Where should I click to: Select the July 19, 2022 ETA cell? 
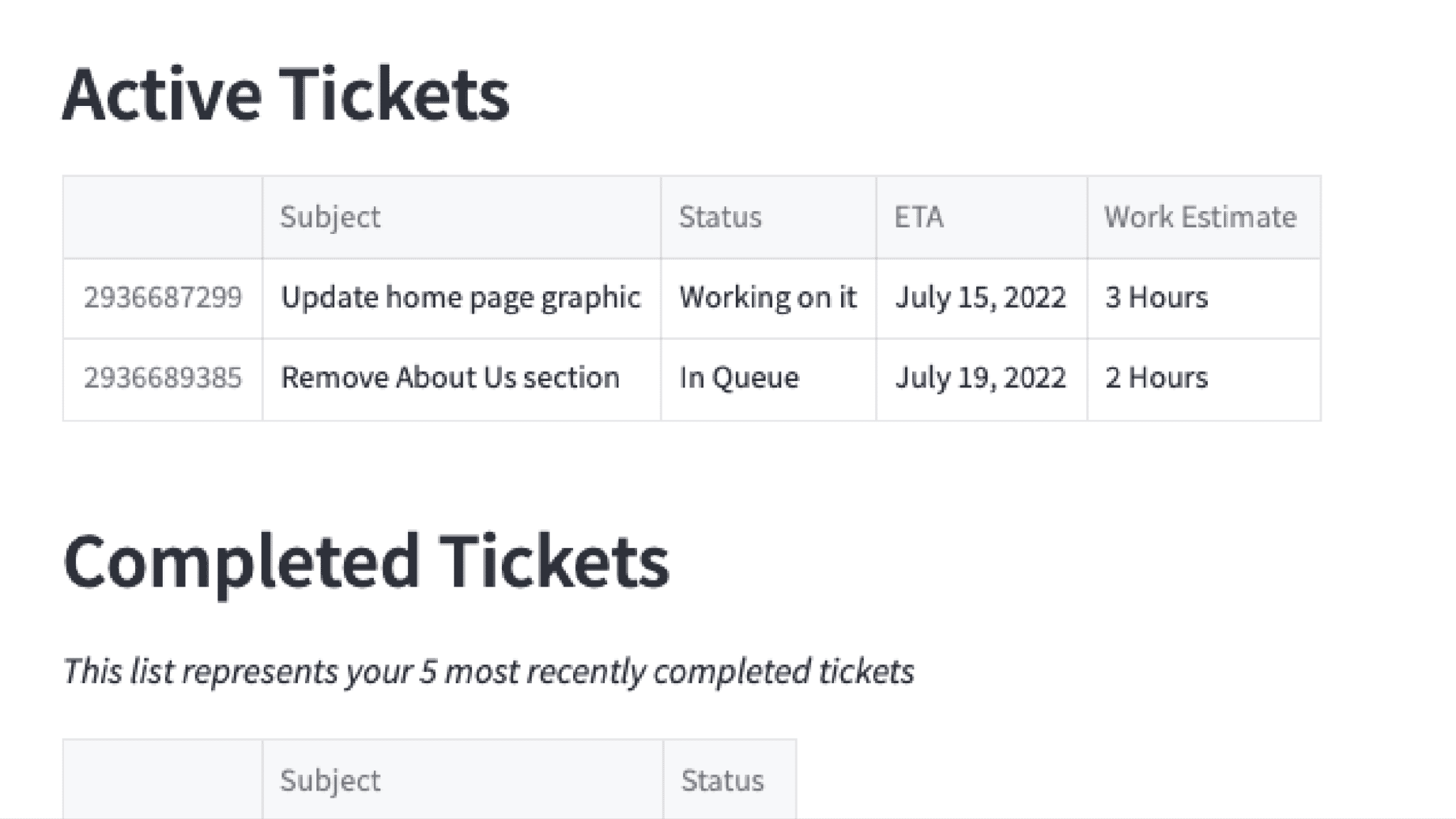coord(980,378)
